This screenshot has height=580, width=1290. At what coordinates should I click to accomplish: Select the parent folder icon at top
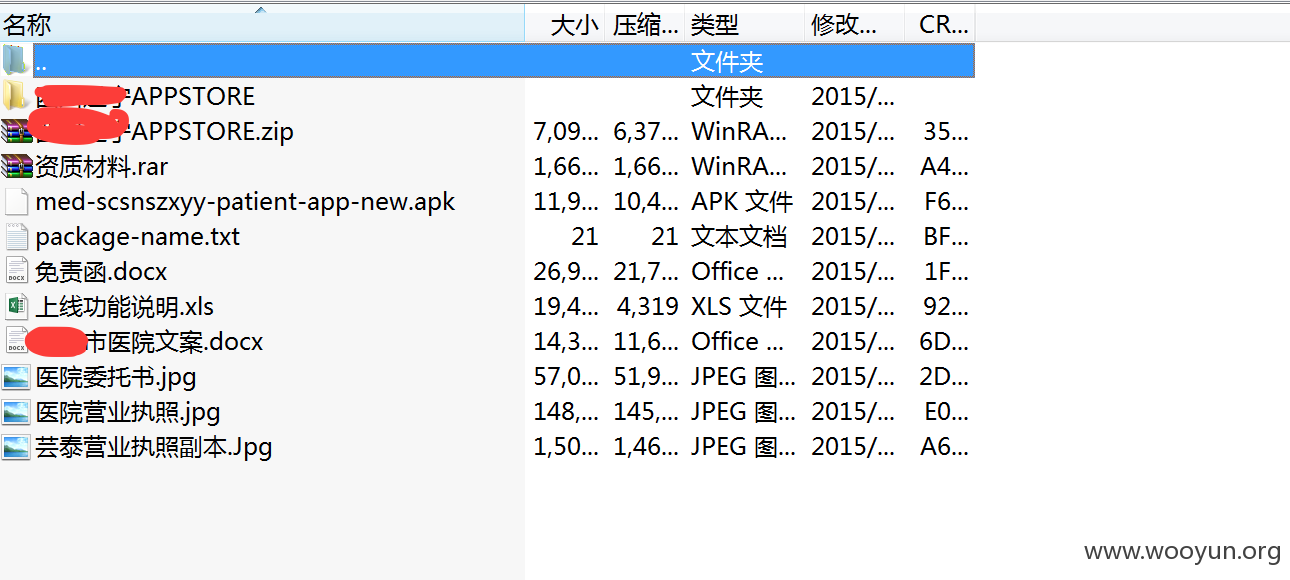[x=16, y=61]
